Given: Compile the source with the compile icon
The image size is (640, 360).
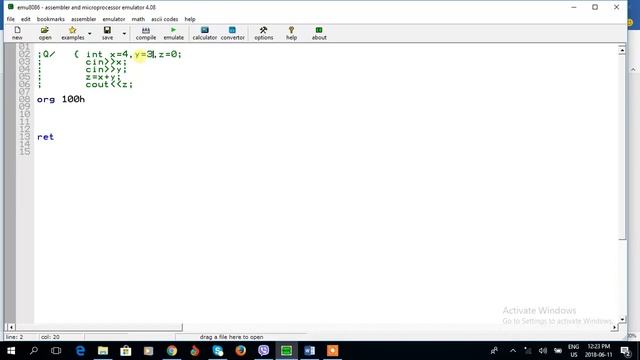Looking at the screenshot, I should [146, 33].
